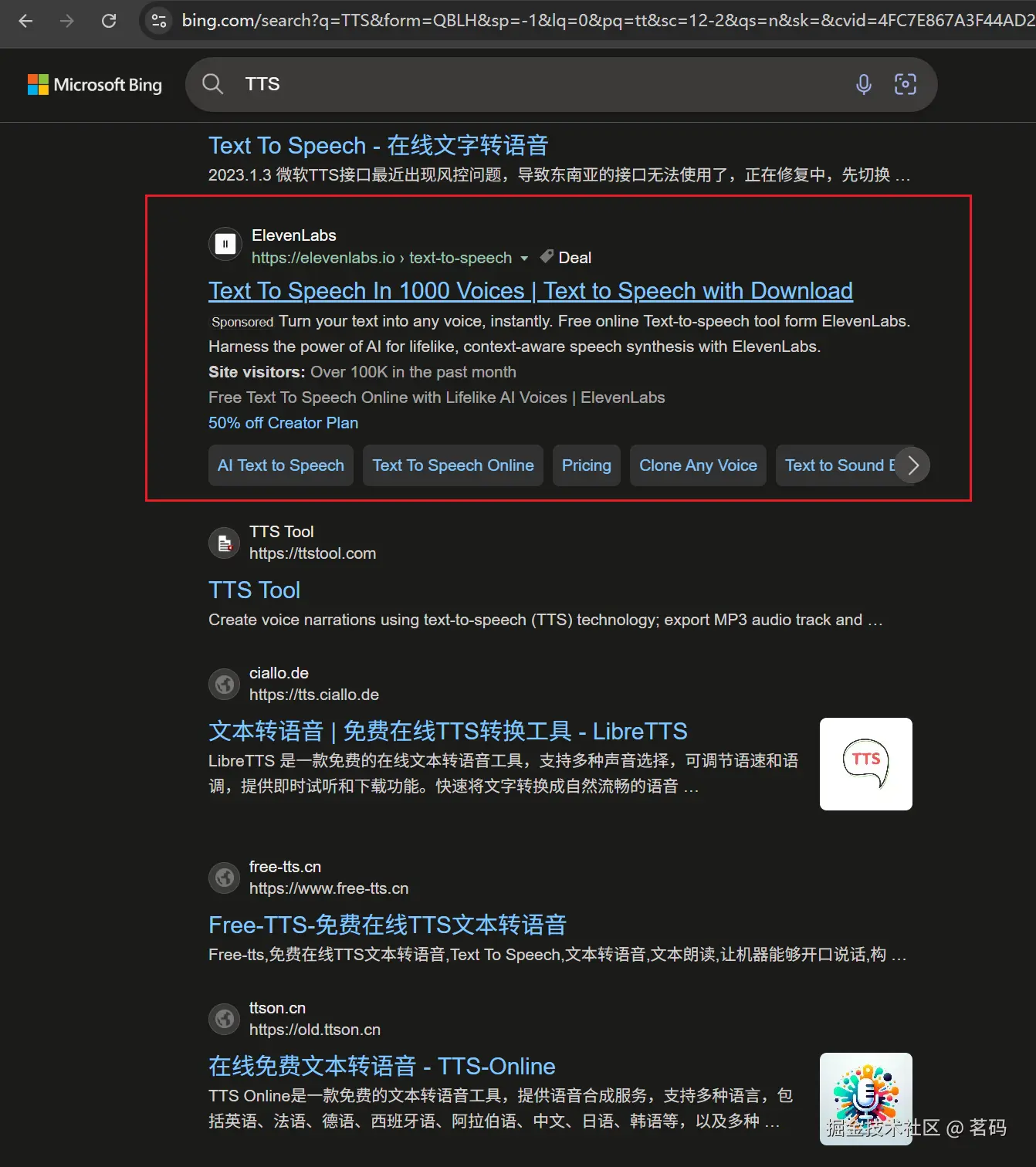The height and width of the screenshot is (1167, 1036).
Task: Click the Site visitors line text
Action: click(x=362, y=372)
